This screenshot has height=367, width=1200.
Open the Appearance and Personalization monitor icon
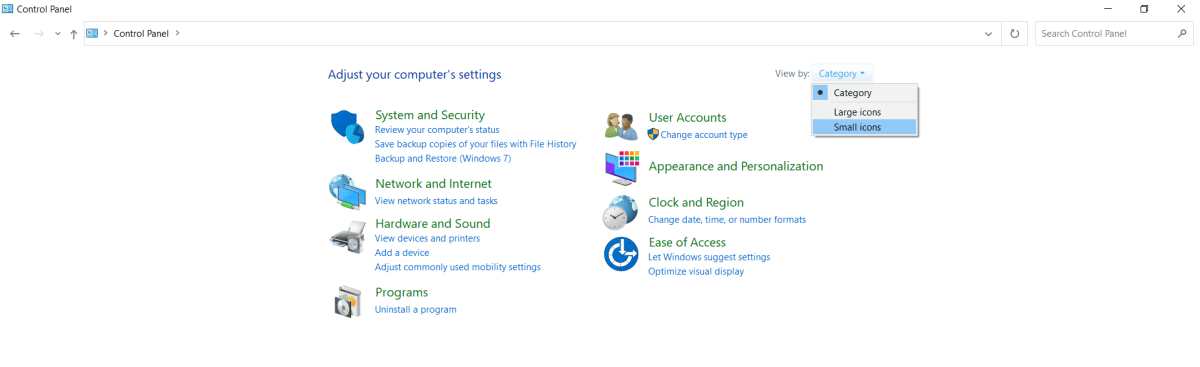(621, 168)
